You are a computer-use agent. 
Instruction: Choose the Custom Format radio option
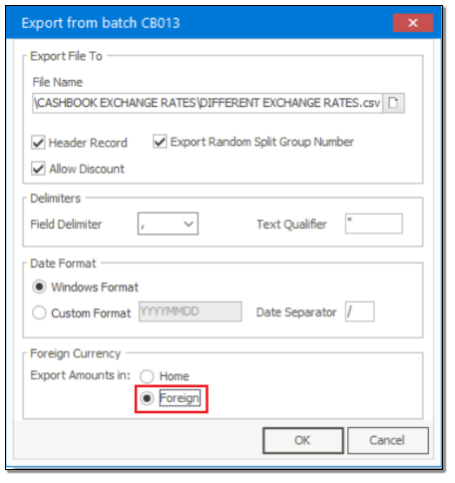[39, 313]
